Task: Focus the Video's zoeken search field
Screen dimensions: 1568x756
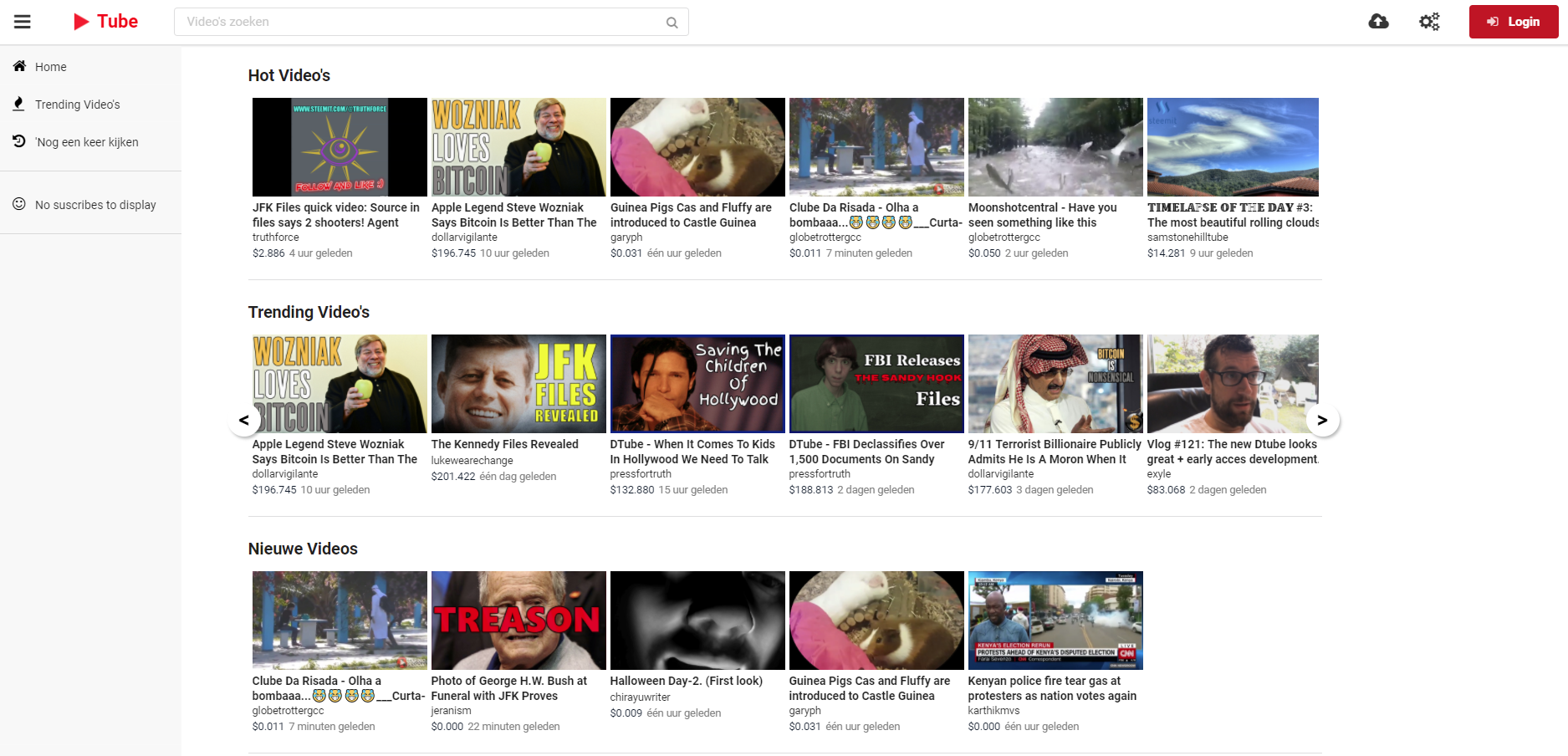Action: click(431, 22)
